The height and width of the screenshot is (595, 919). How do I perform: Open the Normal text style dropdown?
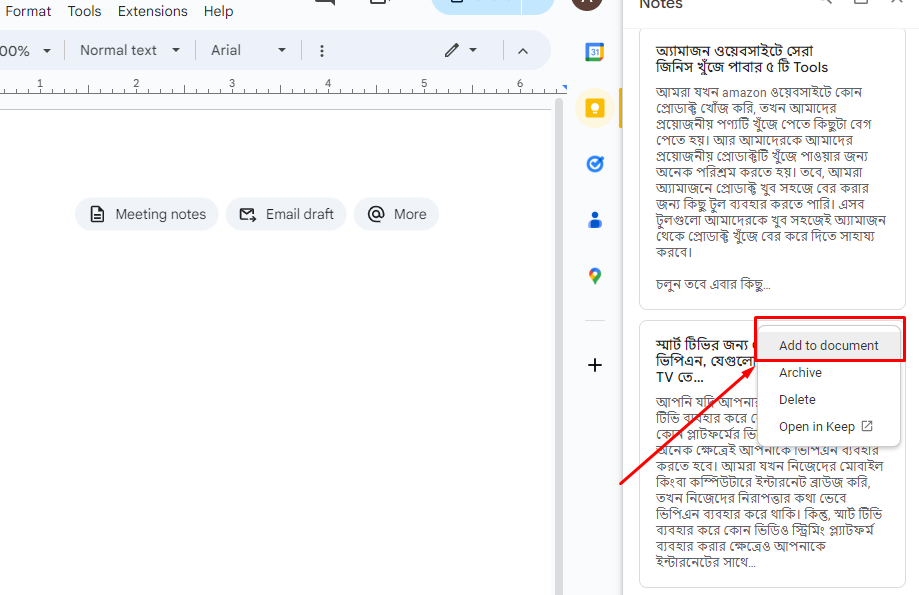click(130, 50)
